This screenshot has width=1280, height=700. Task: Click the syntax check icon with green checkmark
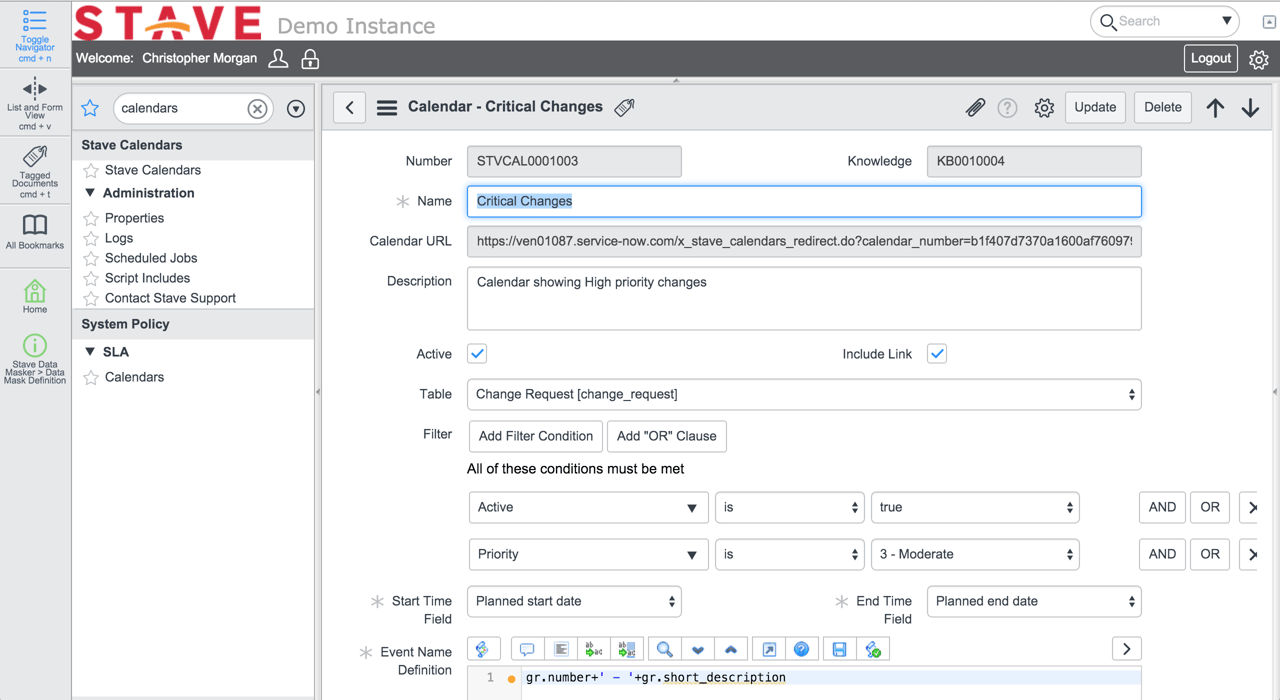(873, 649)
